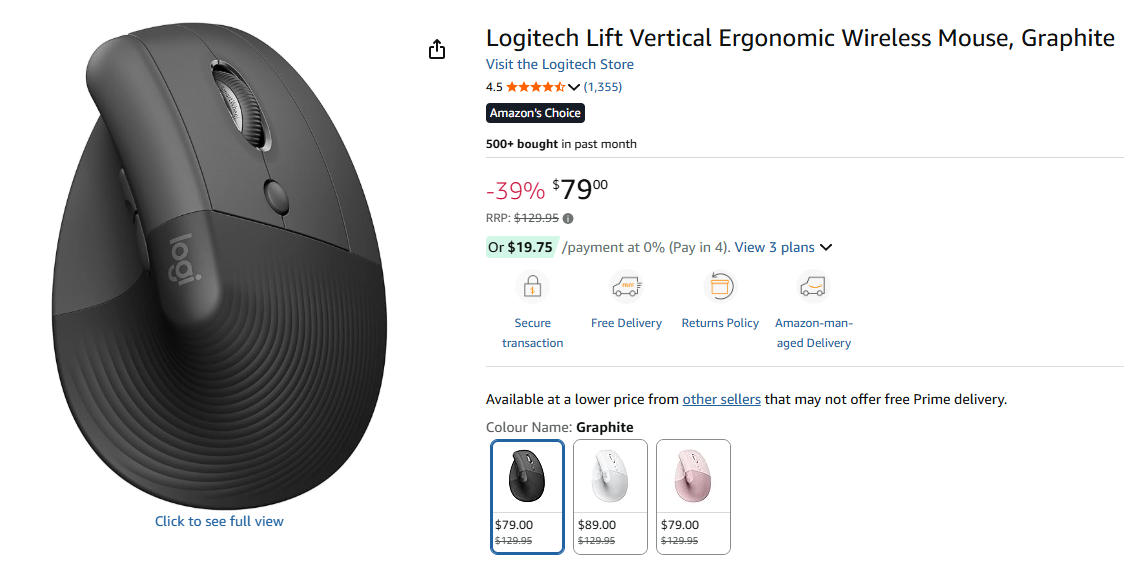Click the Amazon-managed Delivery van icon
Image resolution: width=1144 pixels, height=562 pixels.
click(x=813, y=288)
